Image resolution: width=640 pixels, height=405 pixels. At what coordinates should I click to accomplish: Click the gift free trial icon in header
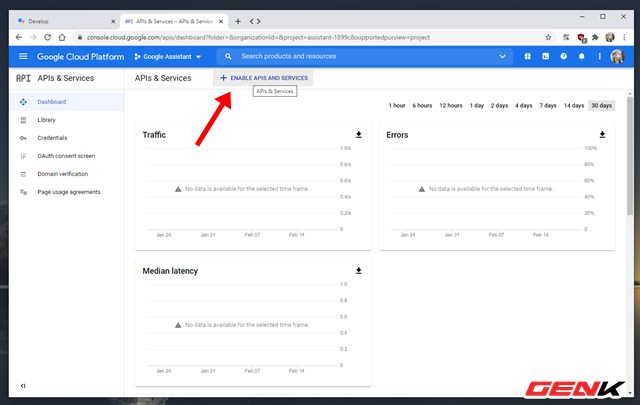[527, 56]
